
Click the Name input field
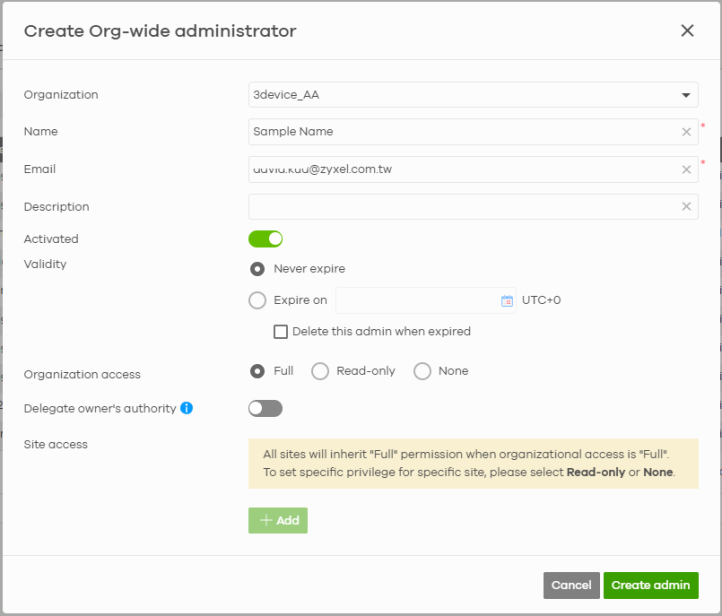pos(460,132)
